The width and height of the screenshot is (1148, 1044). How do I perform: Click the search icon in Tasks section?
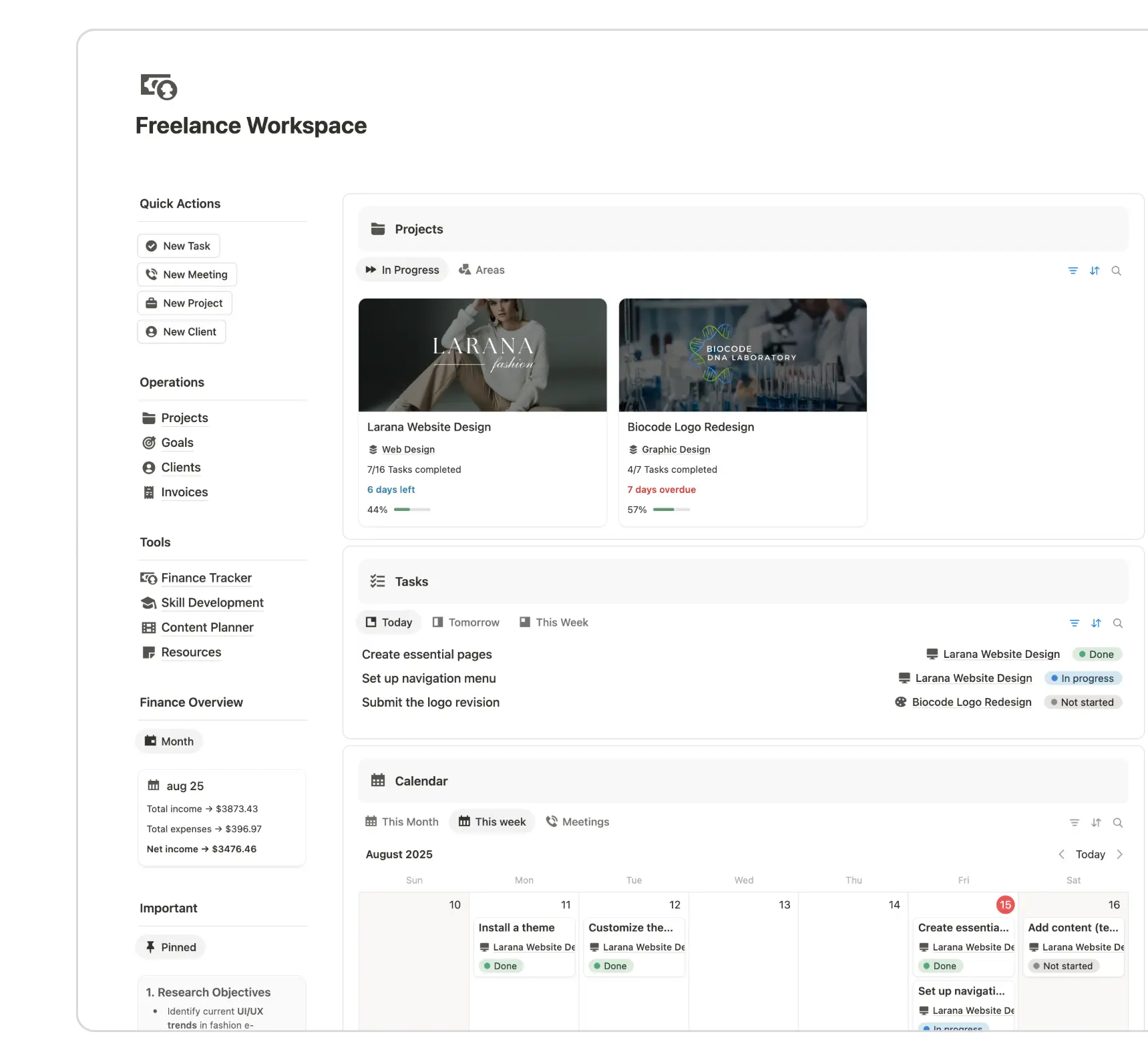[x=1117, y=623]
